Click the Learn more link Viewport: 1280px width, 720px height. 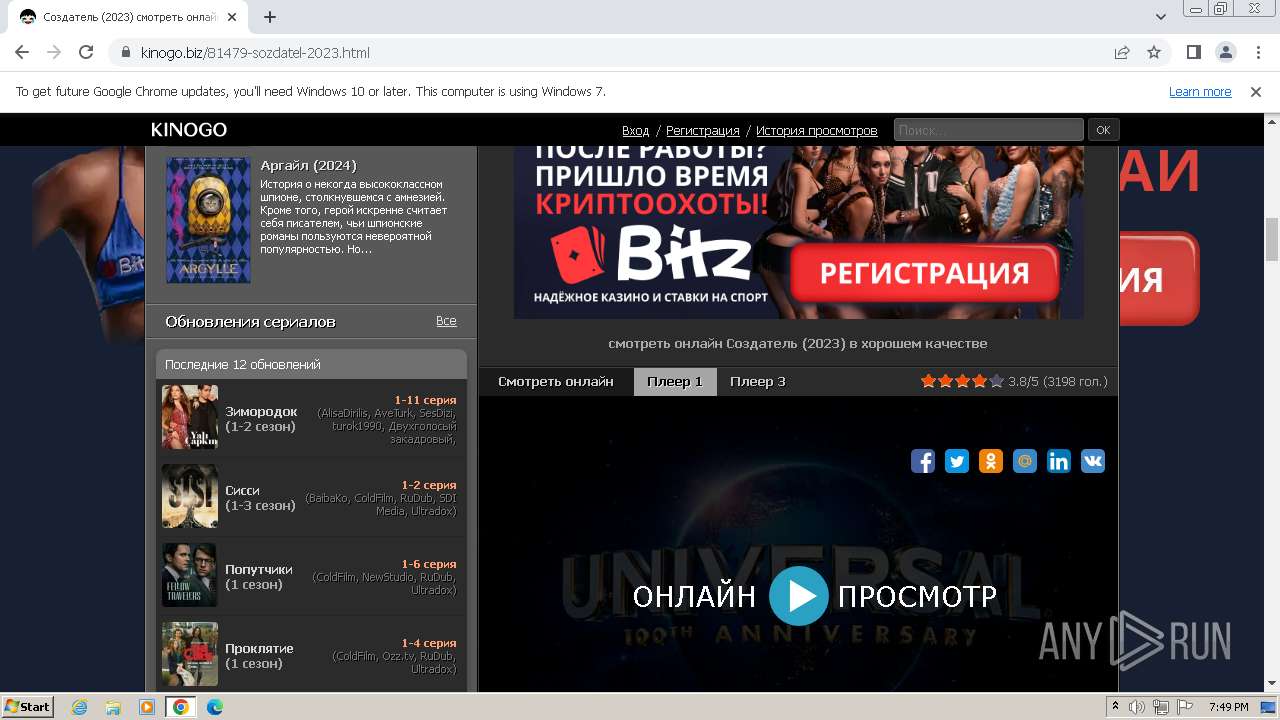click(x=1200, y=91)
